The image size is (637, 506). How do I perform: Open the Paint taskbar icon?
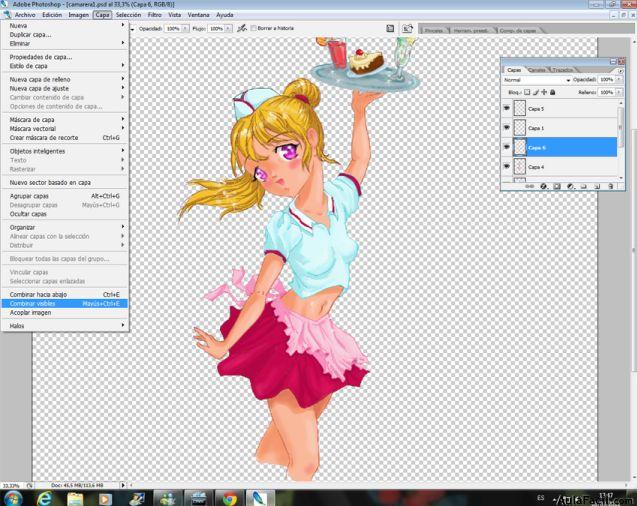[x=136, y=498]
